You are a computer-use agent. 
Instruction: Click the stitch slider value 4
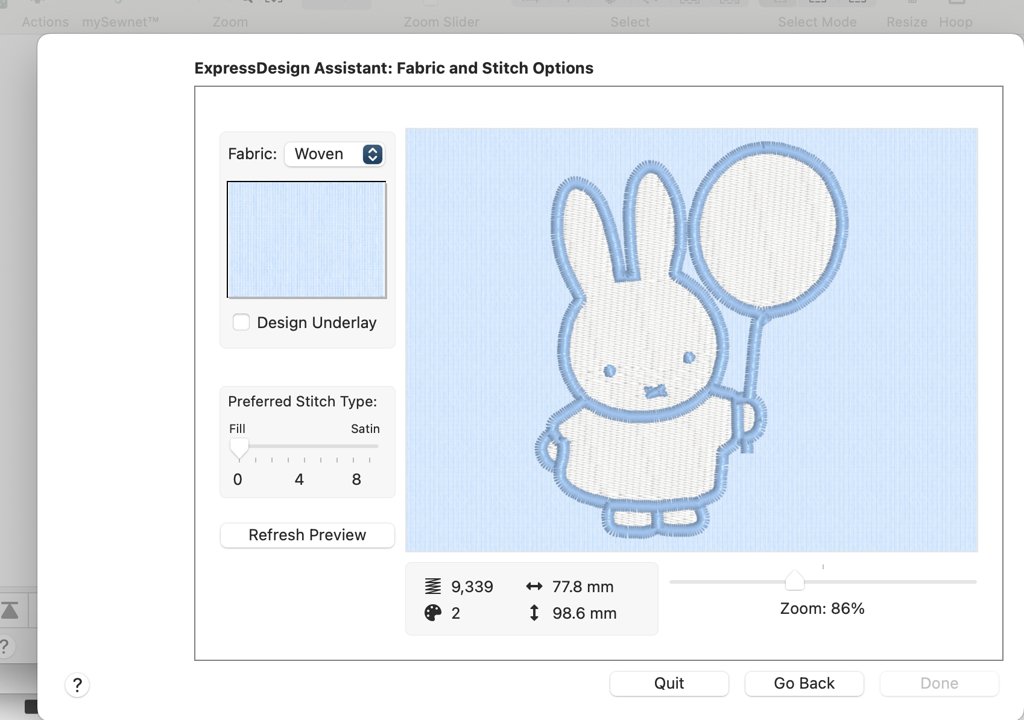coord(299,480)
